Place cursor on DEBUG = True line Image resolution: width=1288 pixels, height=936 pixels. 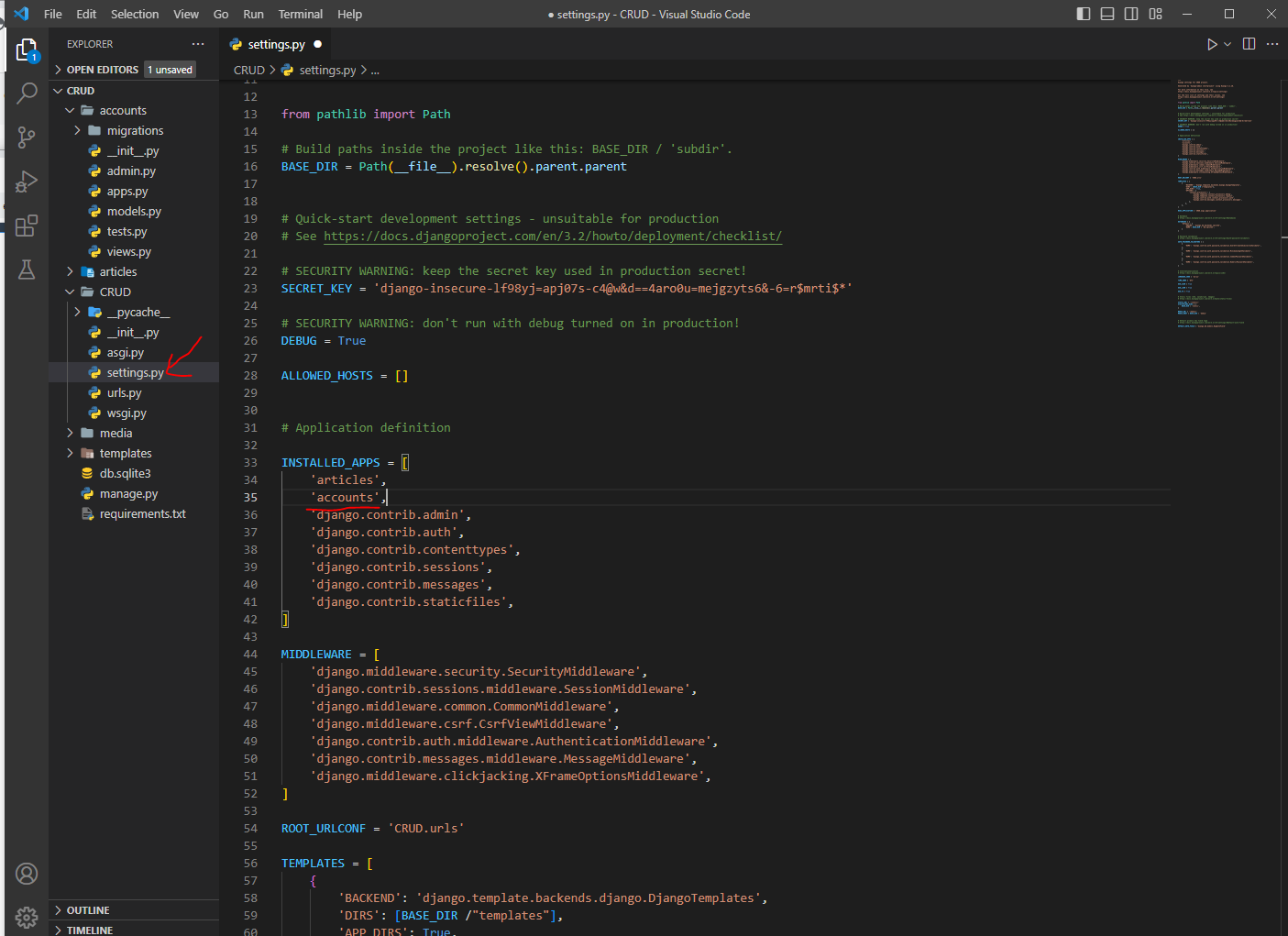coord(324,340)
